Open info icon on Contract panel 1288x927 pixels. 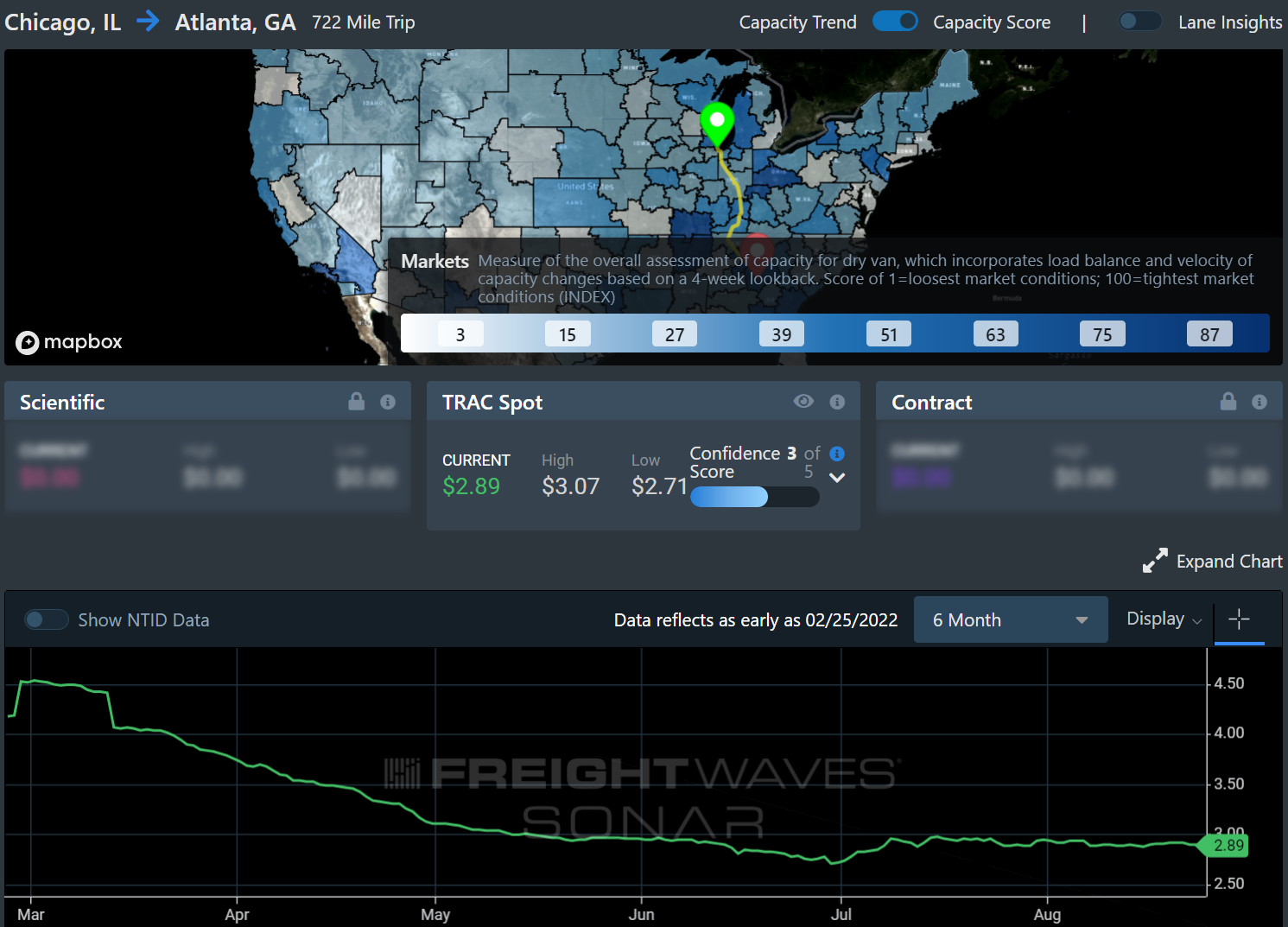tap(1259, 402)
